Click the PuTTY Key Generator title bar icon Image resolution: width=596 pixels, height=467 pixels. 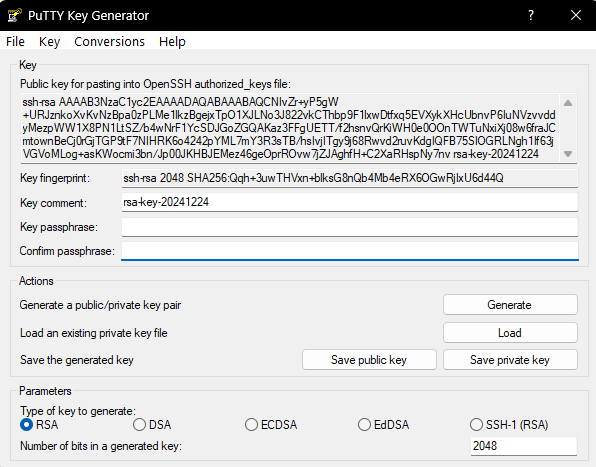click(x=14, y=15)
